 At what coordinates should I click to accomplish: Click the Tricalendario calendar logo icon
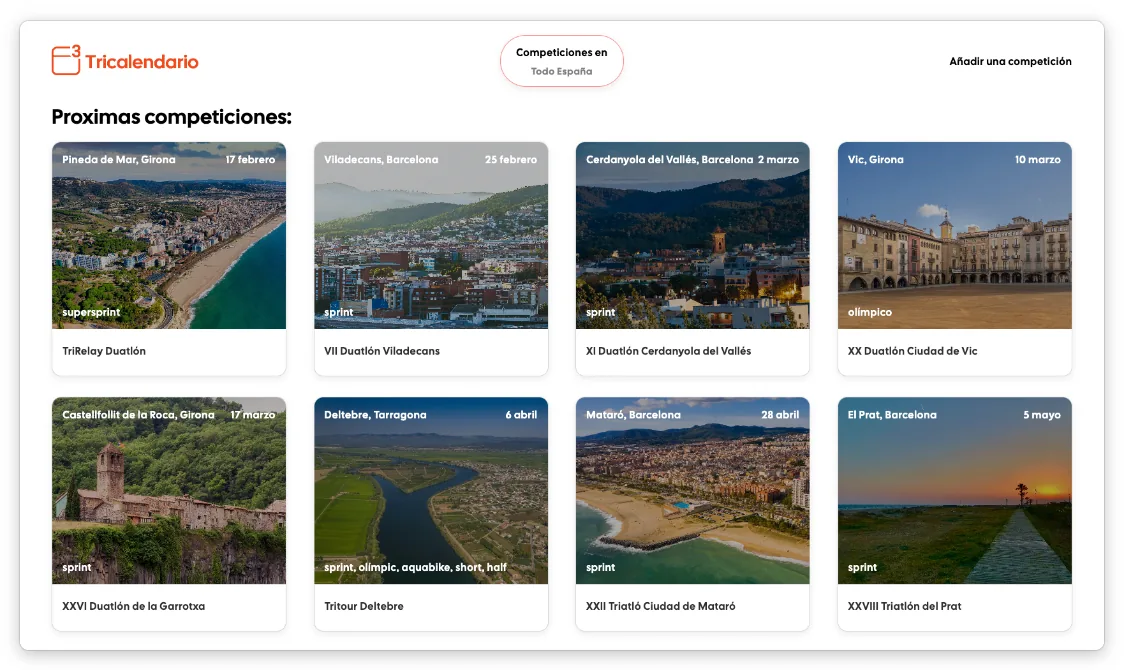[x=66, y=59]
